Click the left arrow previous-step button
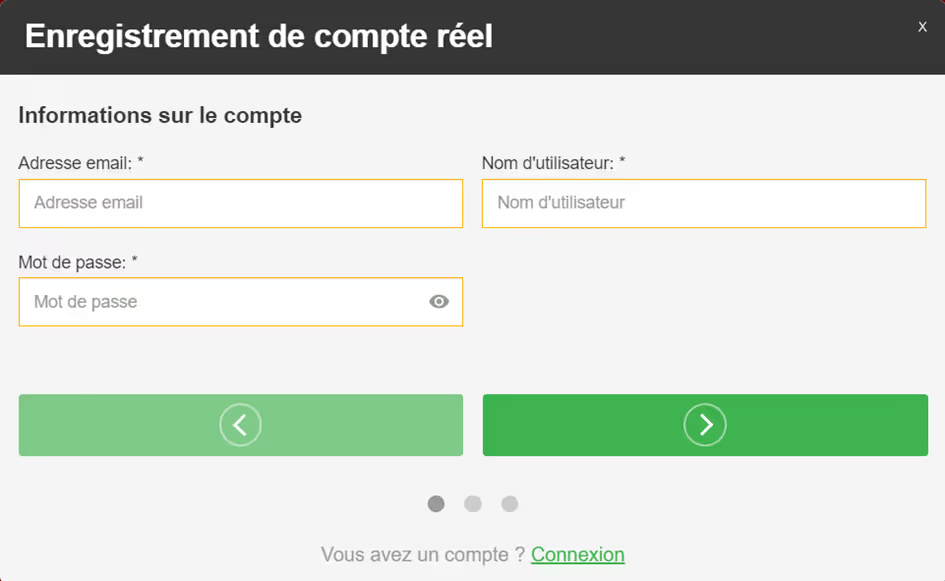Viewport: 945px width, 581px height. click(x=240, y=425)
